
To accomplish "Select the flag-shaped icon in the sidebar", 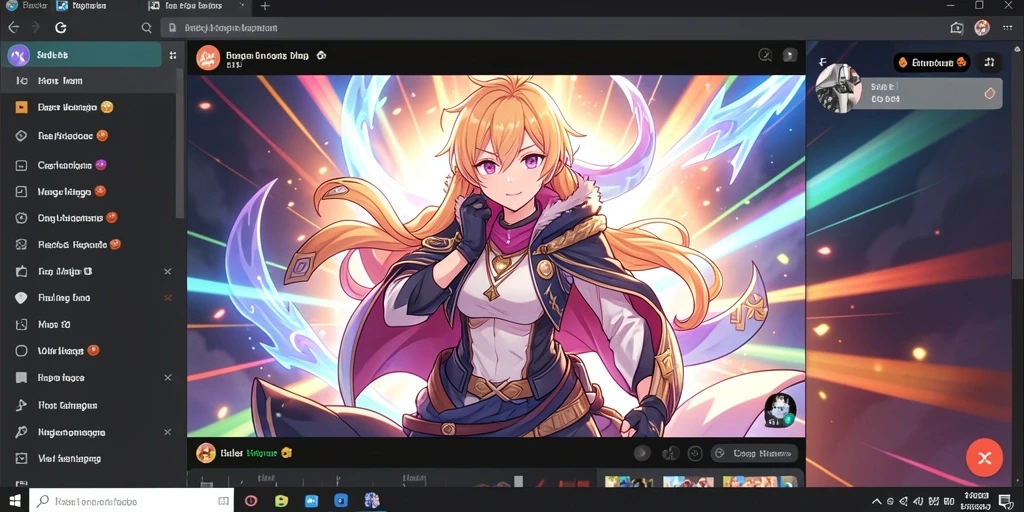I will click(21, 405).
